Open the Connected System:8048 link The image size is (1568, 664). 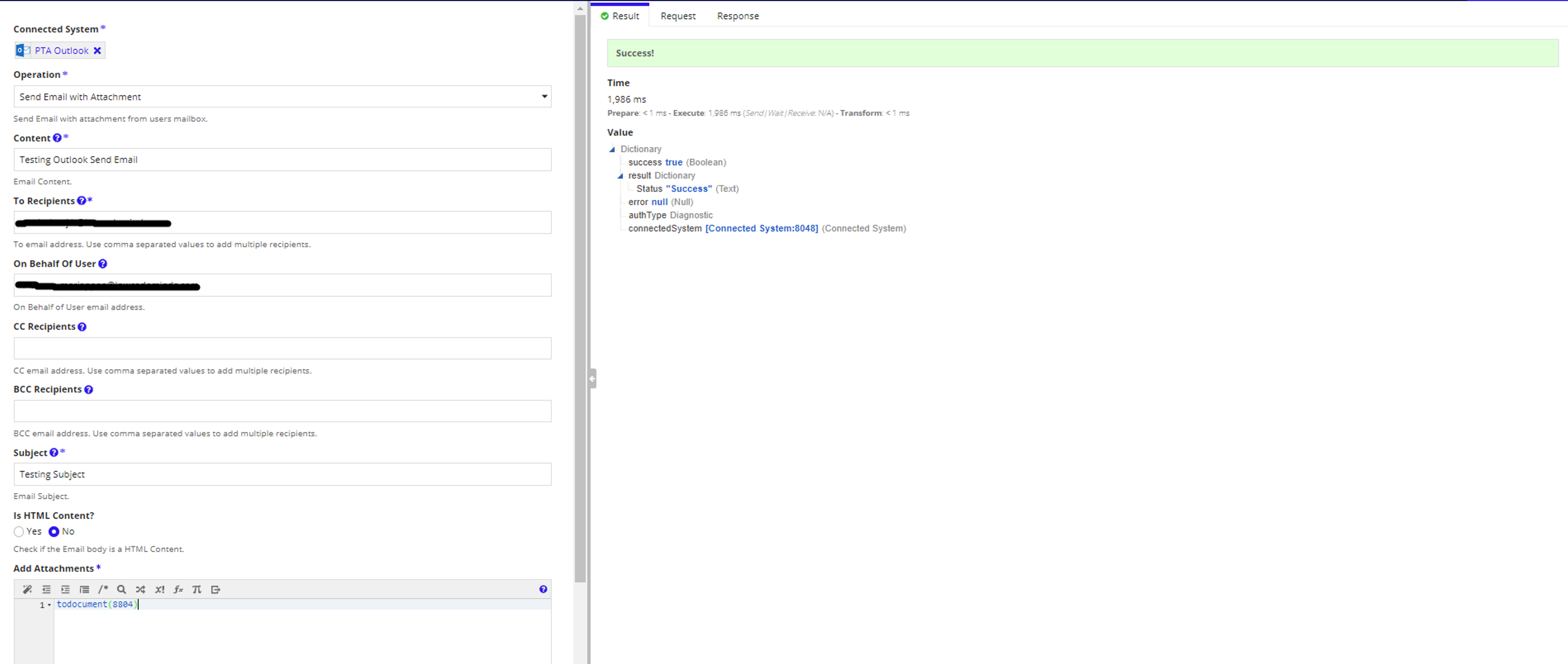coord(762,228)
